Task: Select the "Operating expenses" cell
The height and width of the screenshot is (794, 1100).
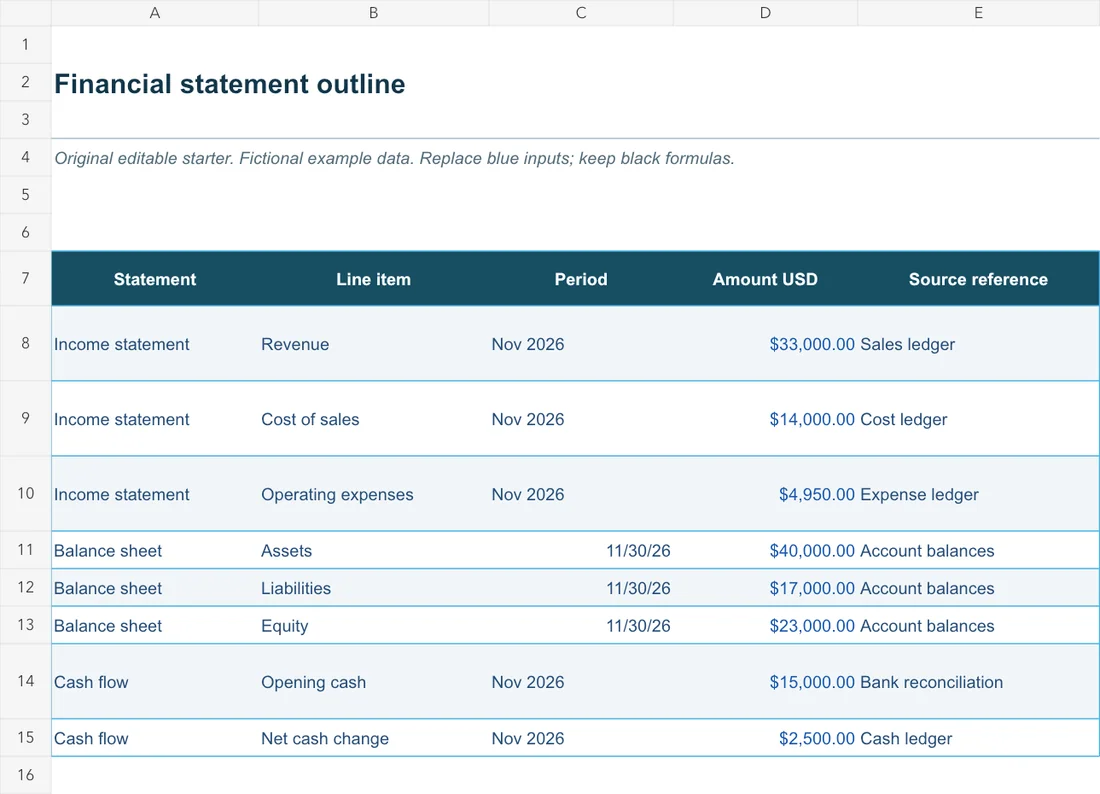Action: click(x=373, y=494)
